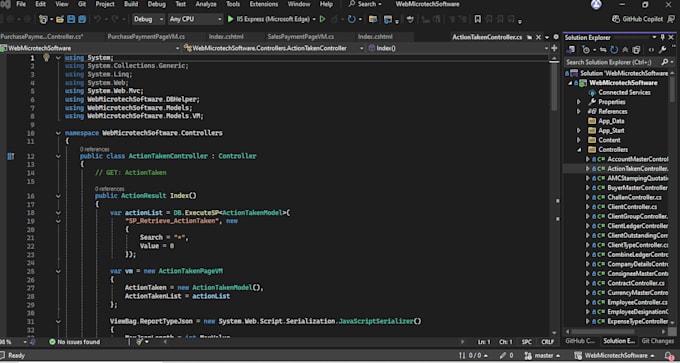Switch to Git Changes panel tab
The width and height of the screenshot is (680, 363).
tap(657, 341)
